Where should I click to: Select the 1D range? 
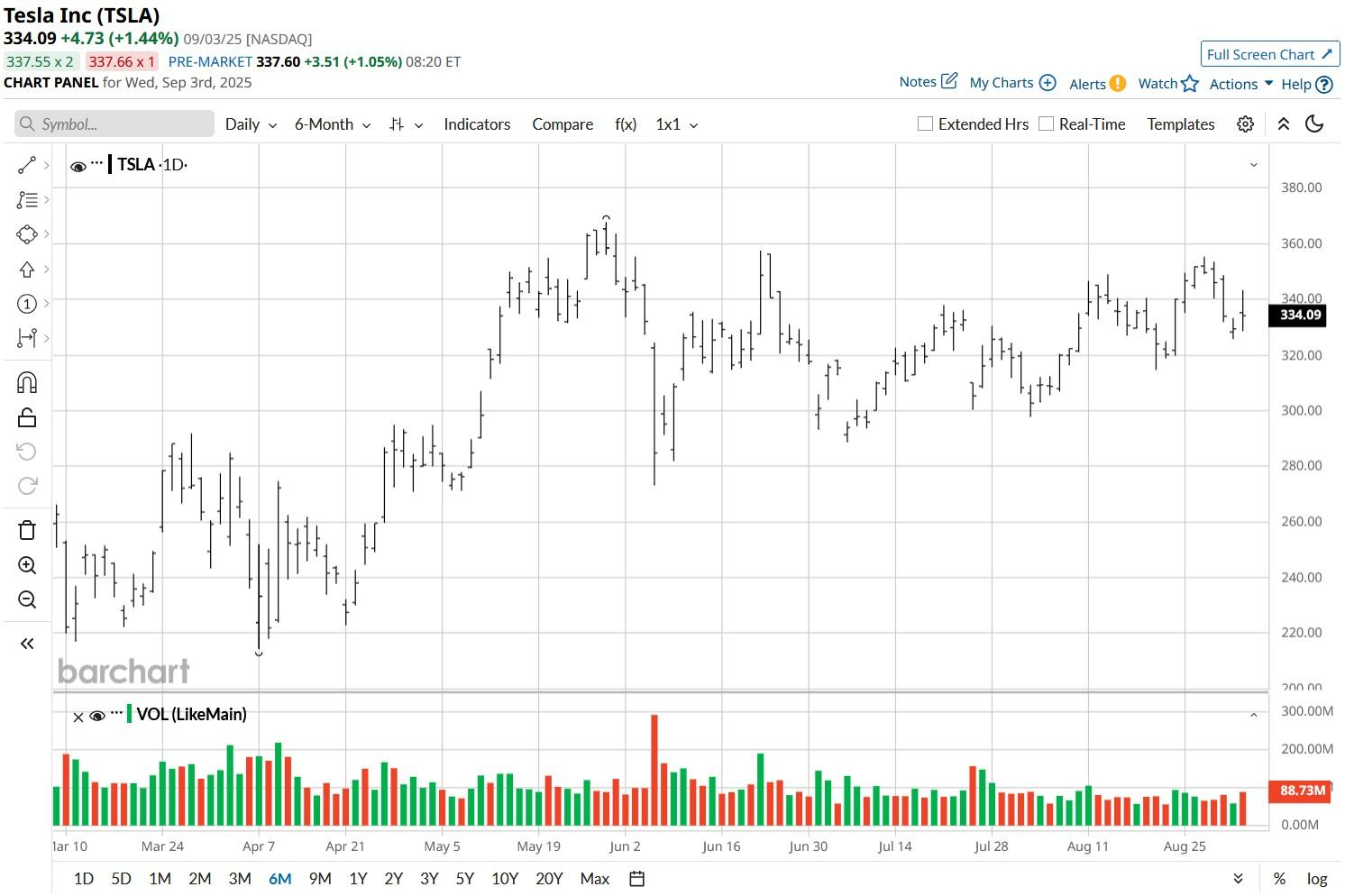click(x=83, y=879)
